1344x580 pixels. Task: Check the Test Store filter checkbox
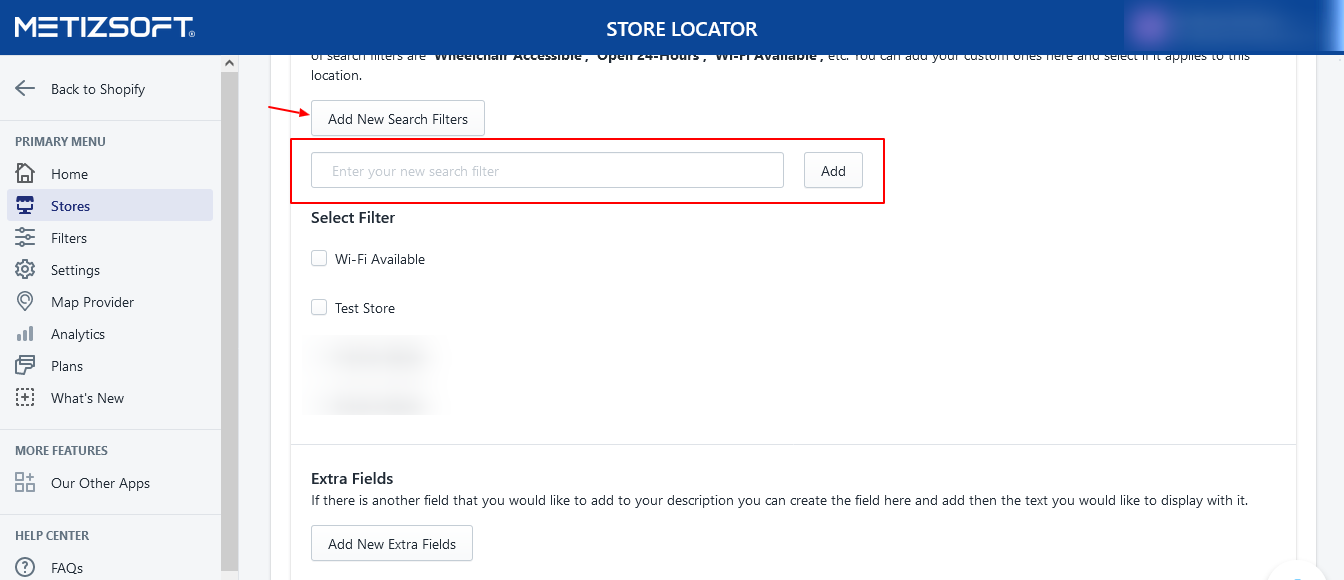click(319, 307)
